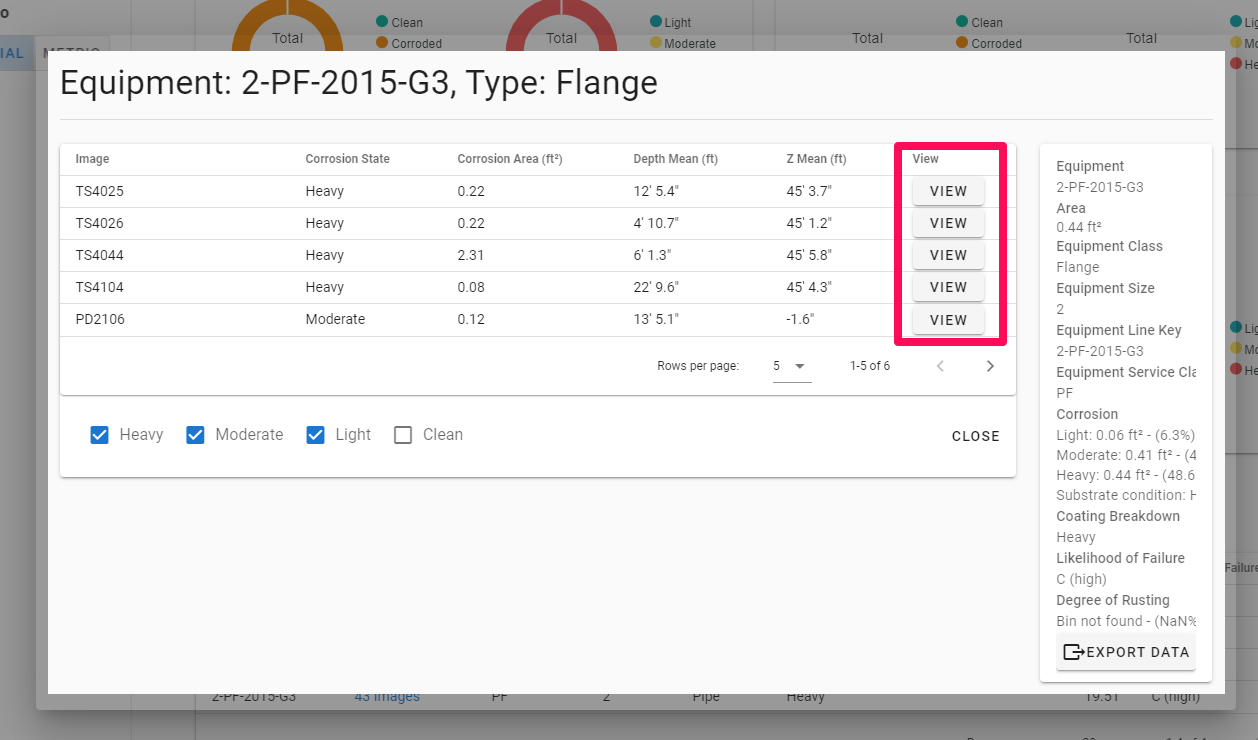The height and width of the screenshot is (740, 1258).
Task: Open the Rows per page dropdown
Action: (791, 366)
